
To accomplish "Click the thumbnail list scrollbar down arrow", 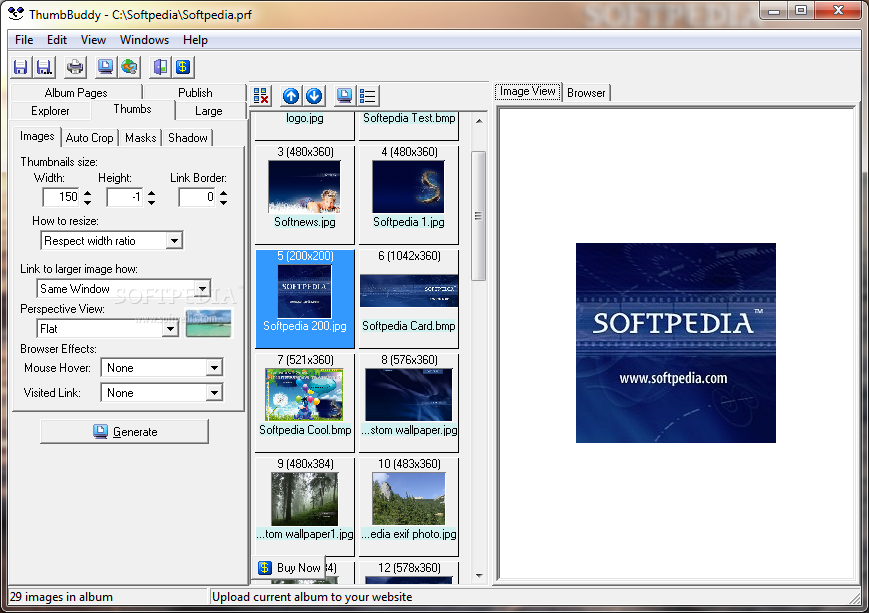I will tap(479, 576).
